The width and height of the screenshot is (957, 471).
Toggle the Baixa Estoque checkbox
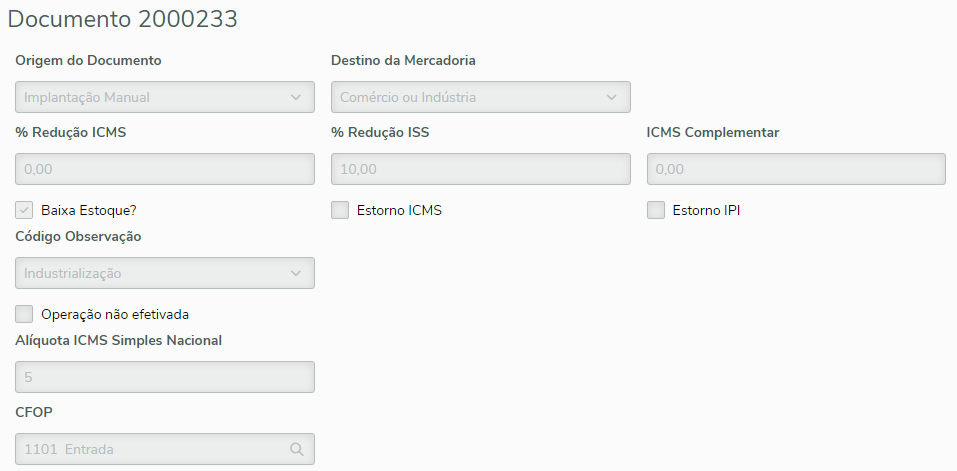pos(25,210)
